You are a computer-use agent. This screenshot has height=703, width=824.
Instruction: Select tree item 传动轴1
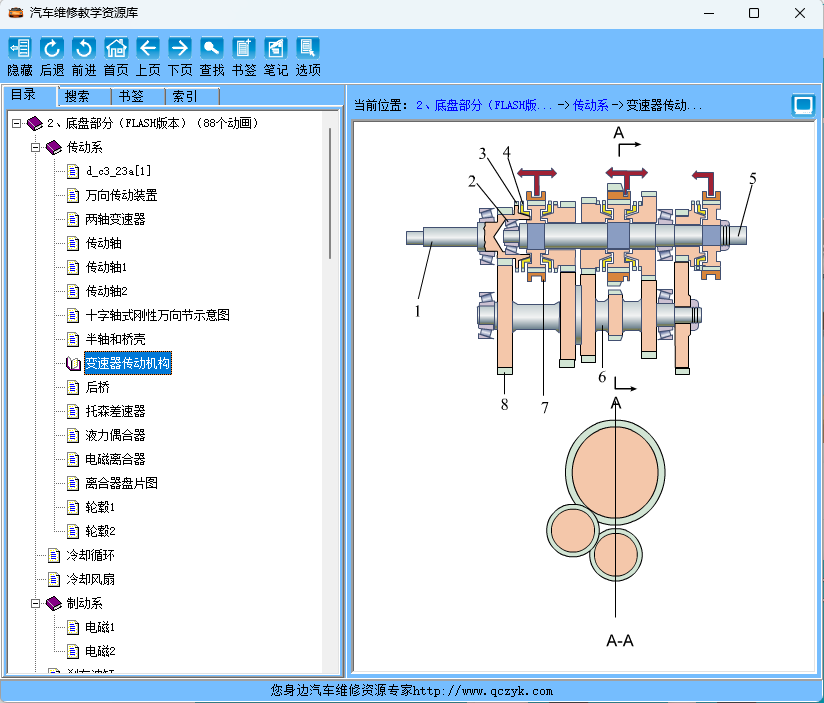click(x=106, y=267)
